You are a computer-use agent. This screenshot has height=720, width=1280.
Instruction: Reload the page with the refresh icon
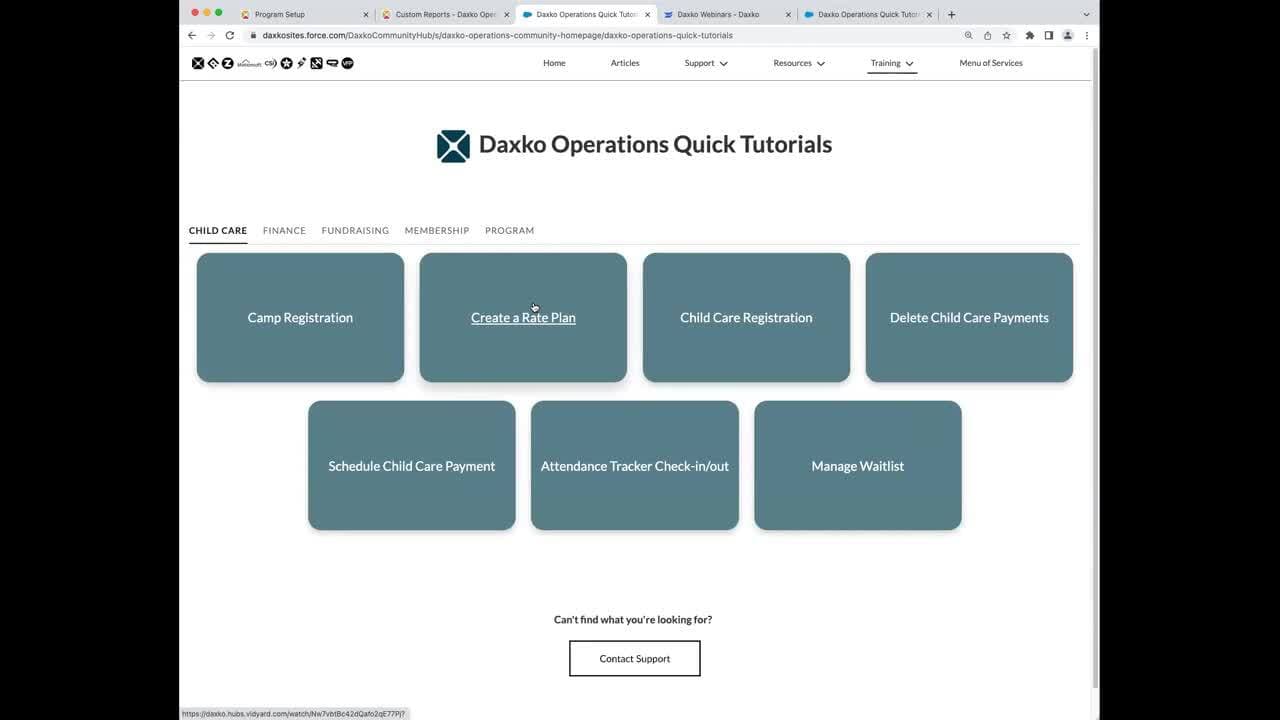coord(229,35)
